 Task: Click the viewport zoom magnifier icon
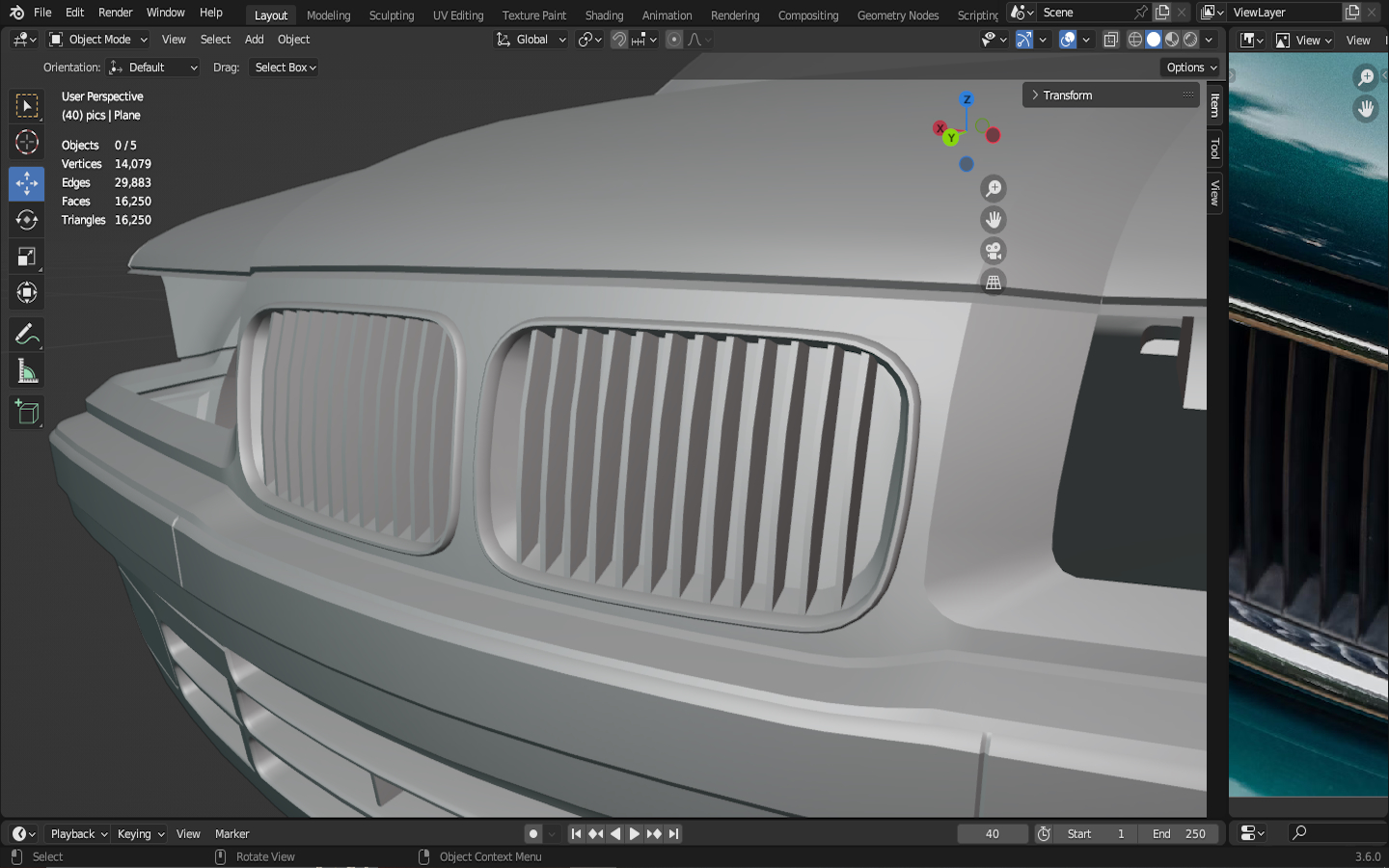pos(994,188)
